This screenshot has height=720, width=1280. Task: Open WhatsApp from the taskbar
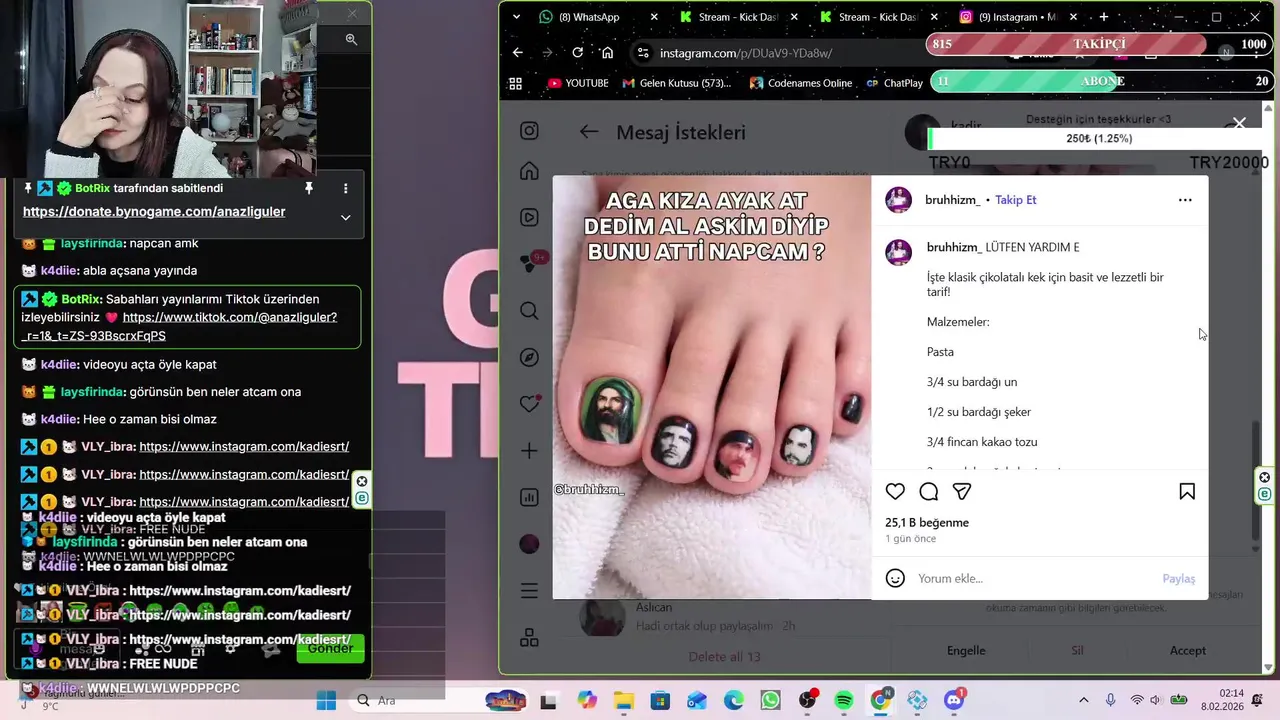(x=770, y=700)
